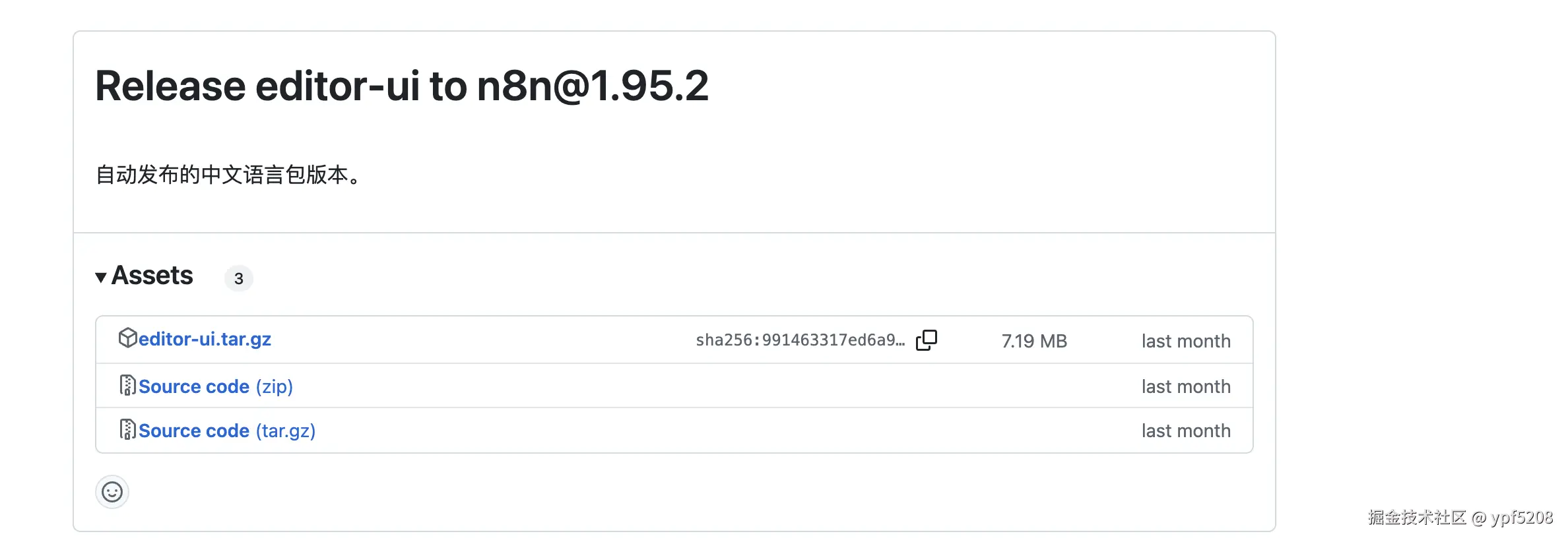Click the archive icon for Source code (tar.gz)

pyautogui.click(x=127, y=429)
